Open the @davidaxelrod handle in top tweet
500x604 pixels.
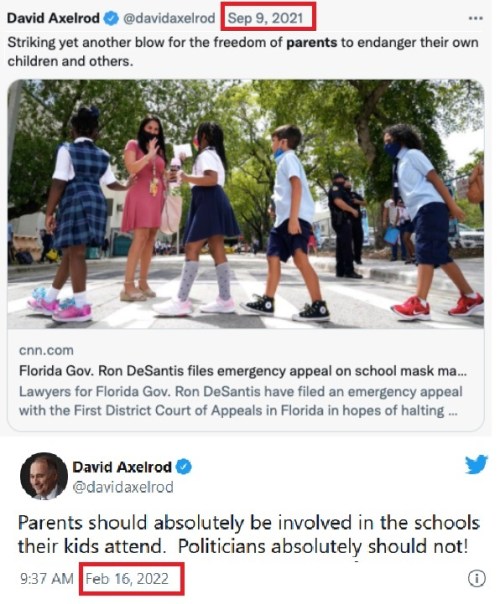(169, 18)
